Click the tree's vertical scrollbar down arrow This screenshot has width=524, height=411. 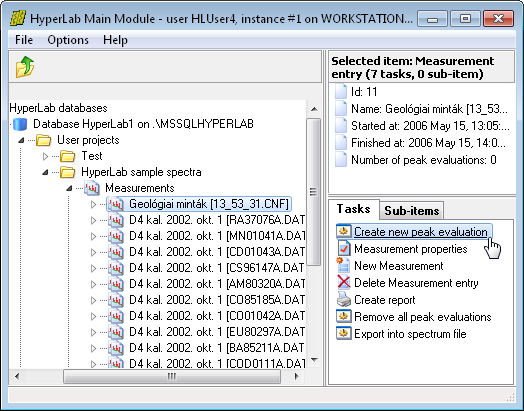point(314,360)
